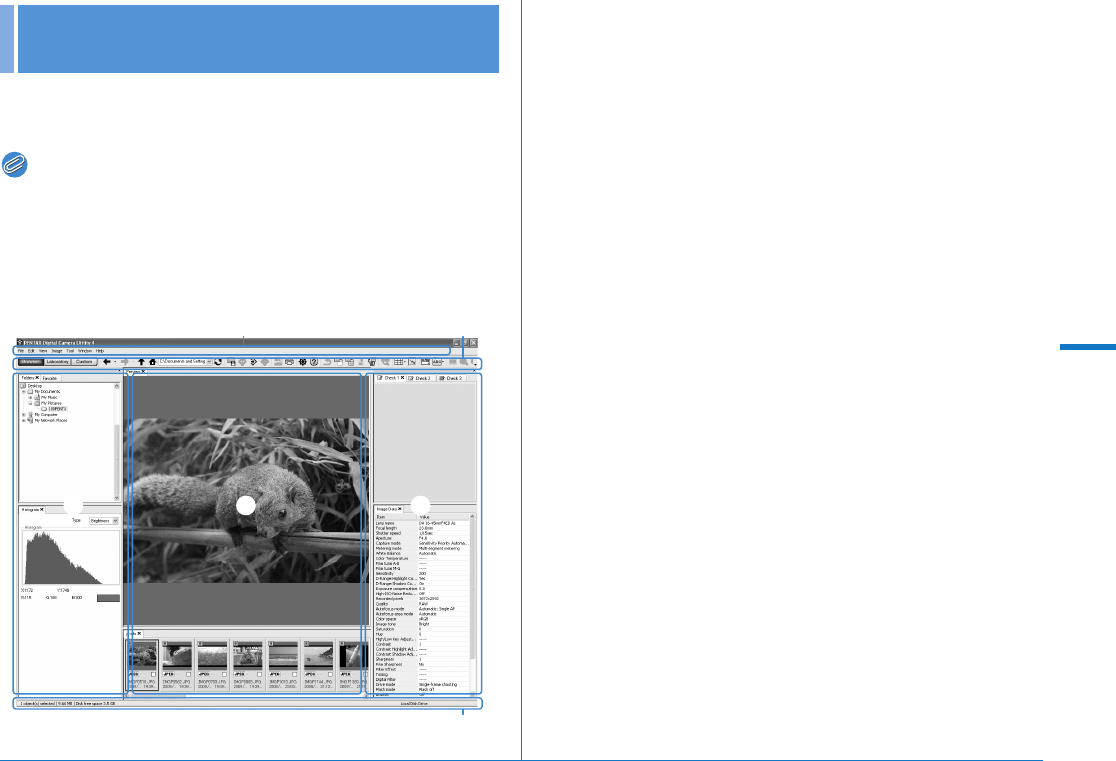Tick the checkbox under the sixth thumbnail
The image size is (1116, 761).
tap(330, 674)
